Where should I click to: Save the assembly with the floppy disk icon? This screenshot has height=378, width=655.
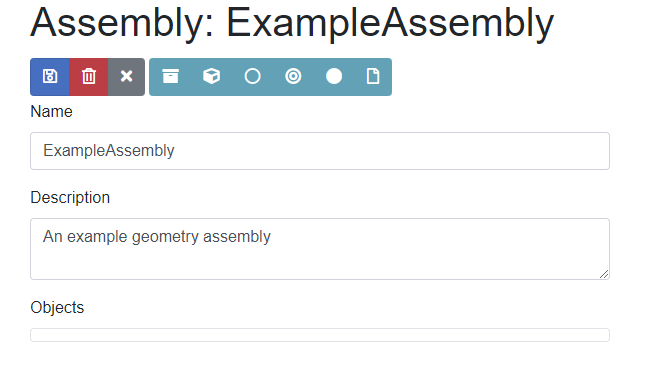click(50, 77)
